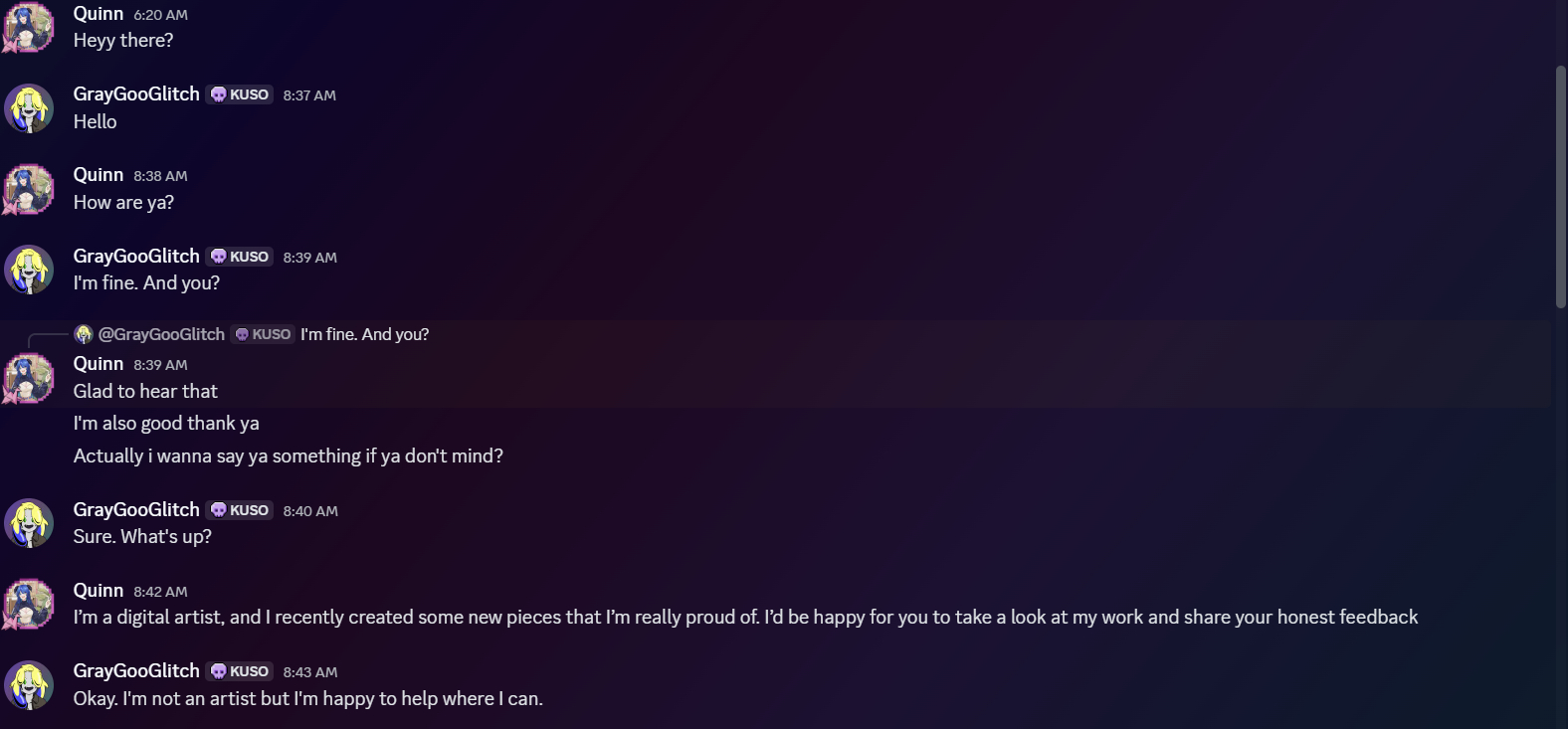Click GrayGooGlitch's avatar beside "Sure. What's up?"
This screenshot has height=729, width=1568.
pos(29,523)
